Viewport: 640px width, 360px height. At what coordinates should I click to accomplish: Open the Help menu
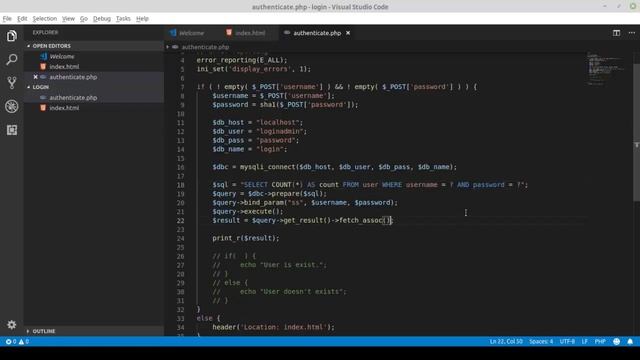[x=142, y=18]
